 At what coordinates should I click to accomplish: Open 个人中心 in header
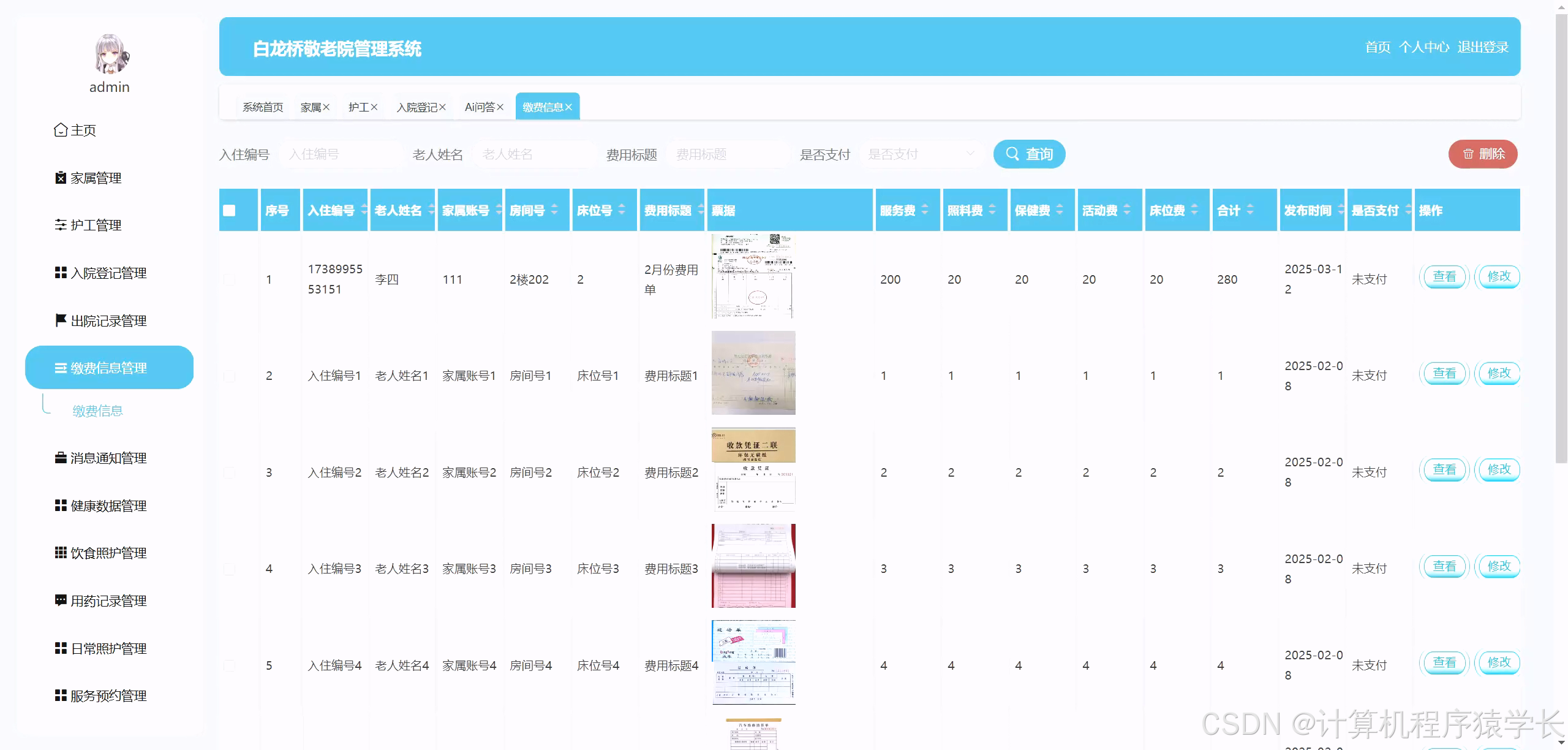[1424, 47]
